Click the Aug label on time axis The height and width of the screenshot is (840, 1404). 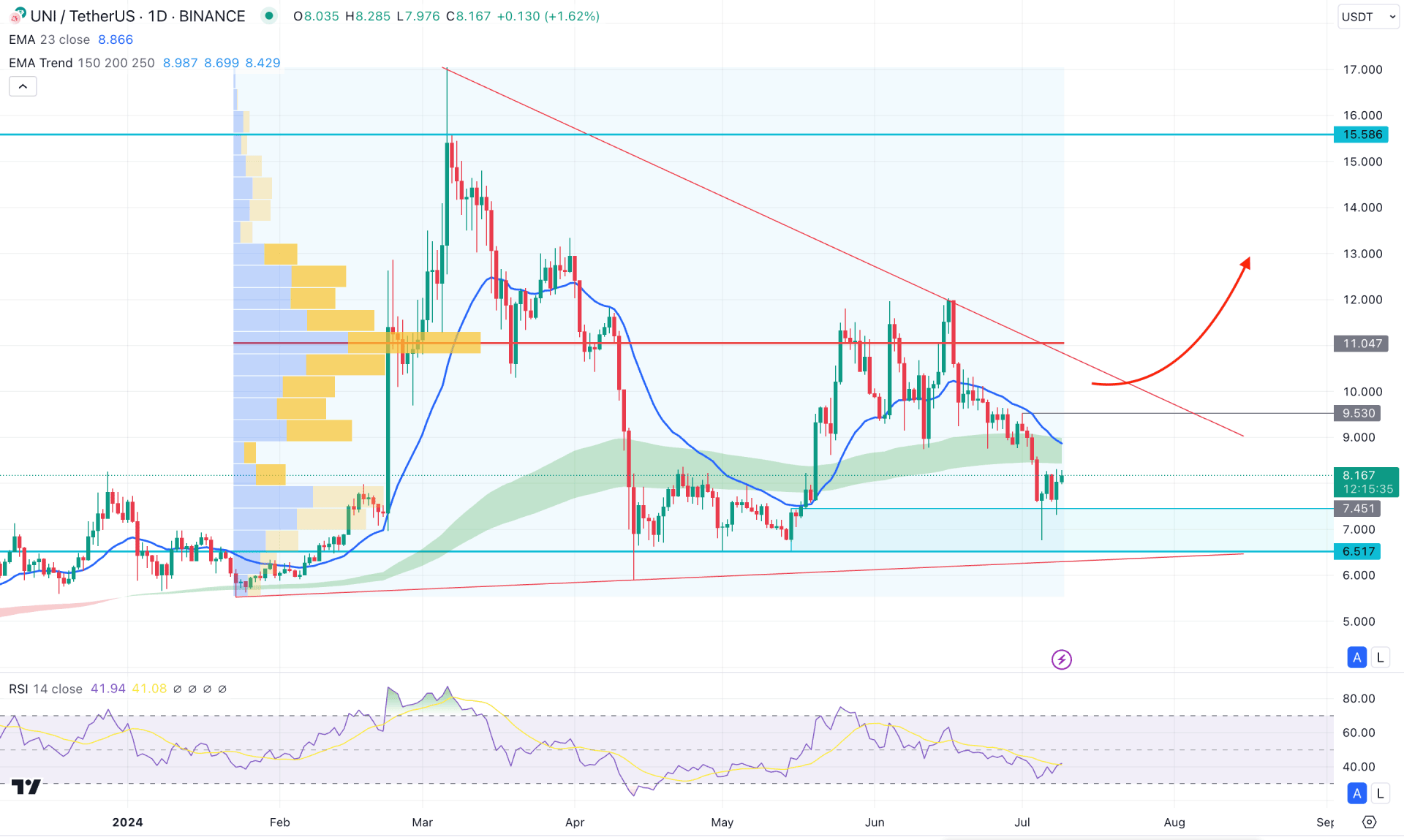(x=1174, y=822)
